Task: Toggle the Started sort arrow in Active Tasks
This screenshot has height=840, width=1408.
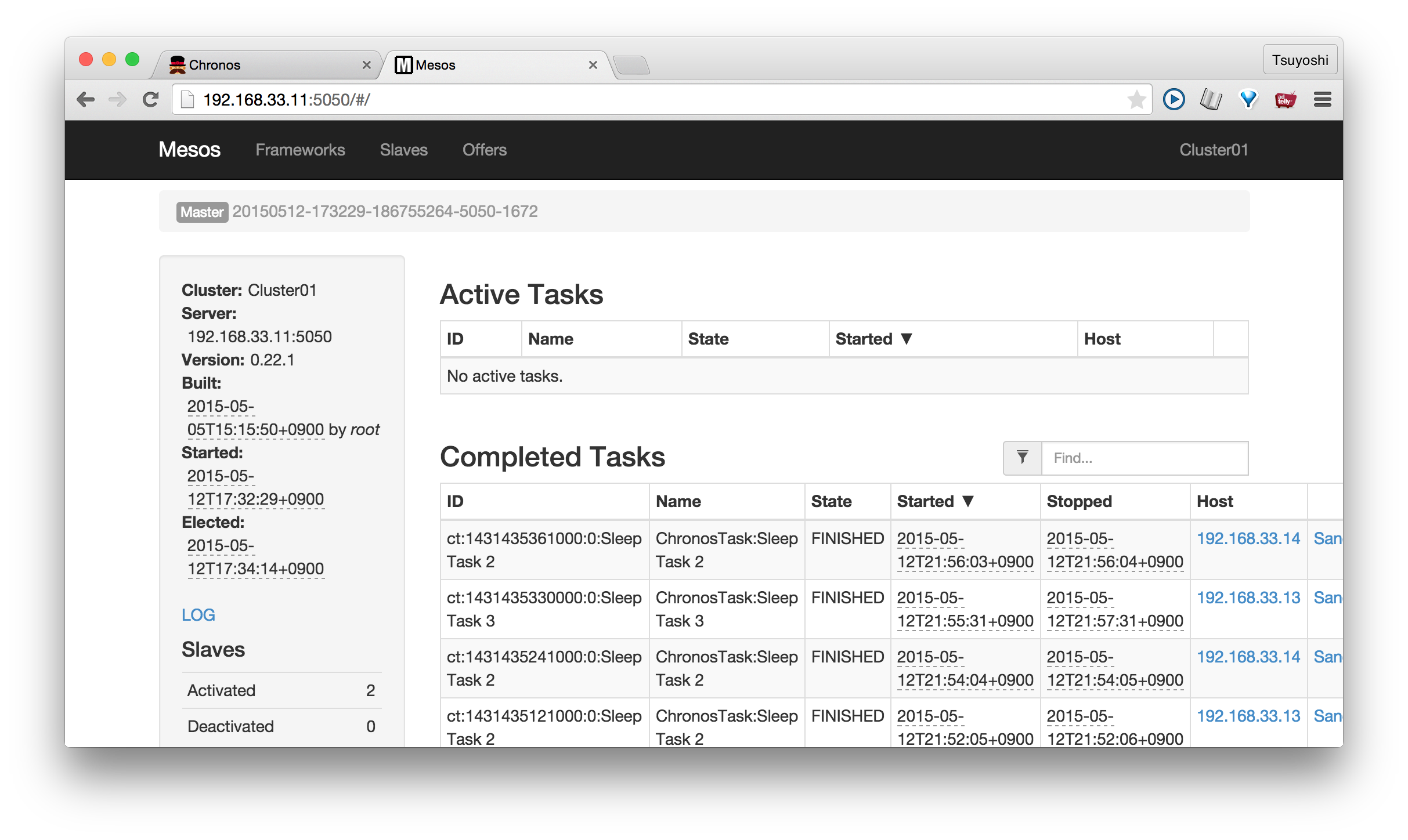Action: point(907,338)
